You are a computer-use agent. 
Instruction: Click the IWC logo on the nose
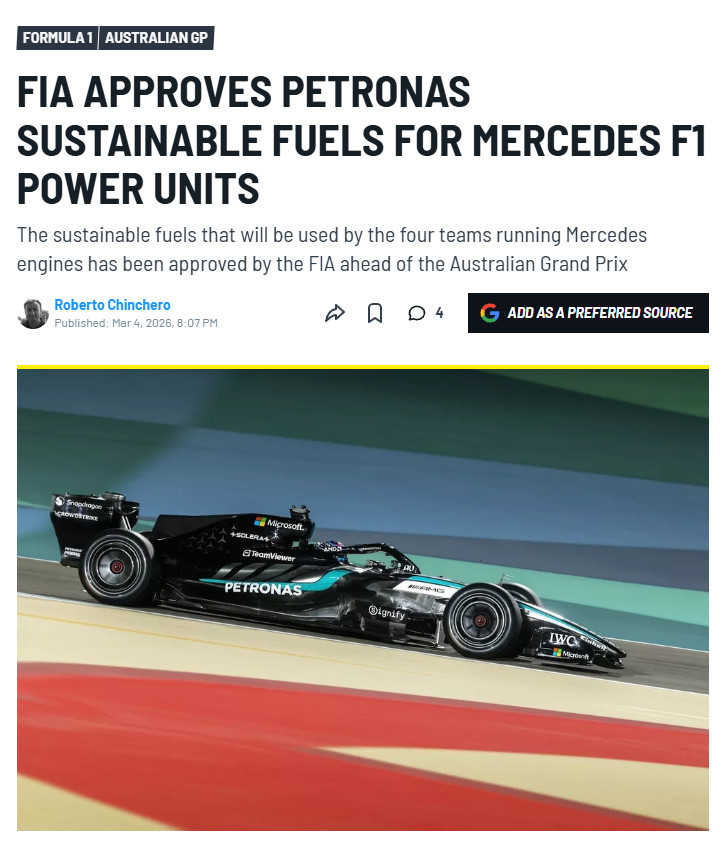pos(563,639)
